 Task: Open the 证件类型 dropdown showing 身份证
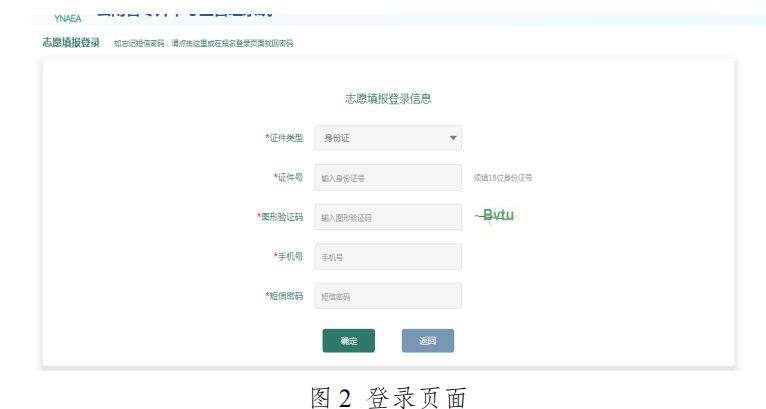click(388, 138)
